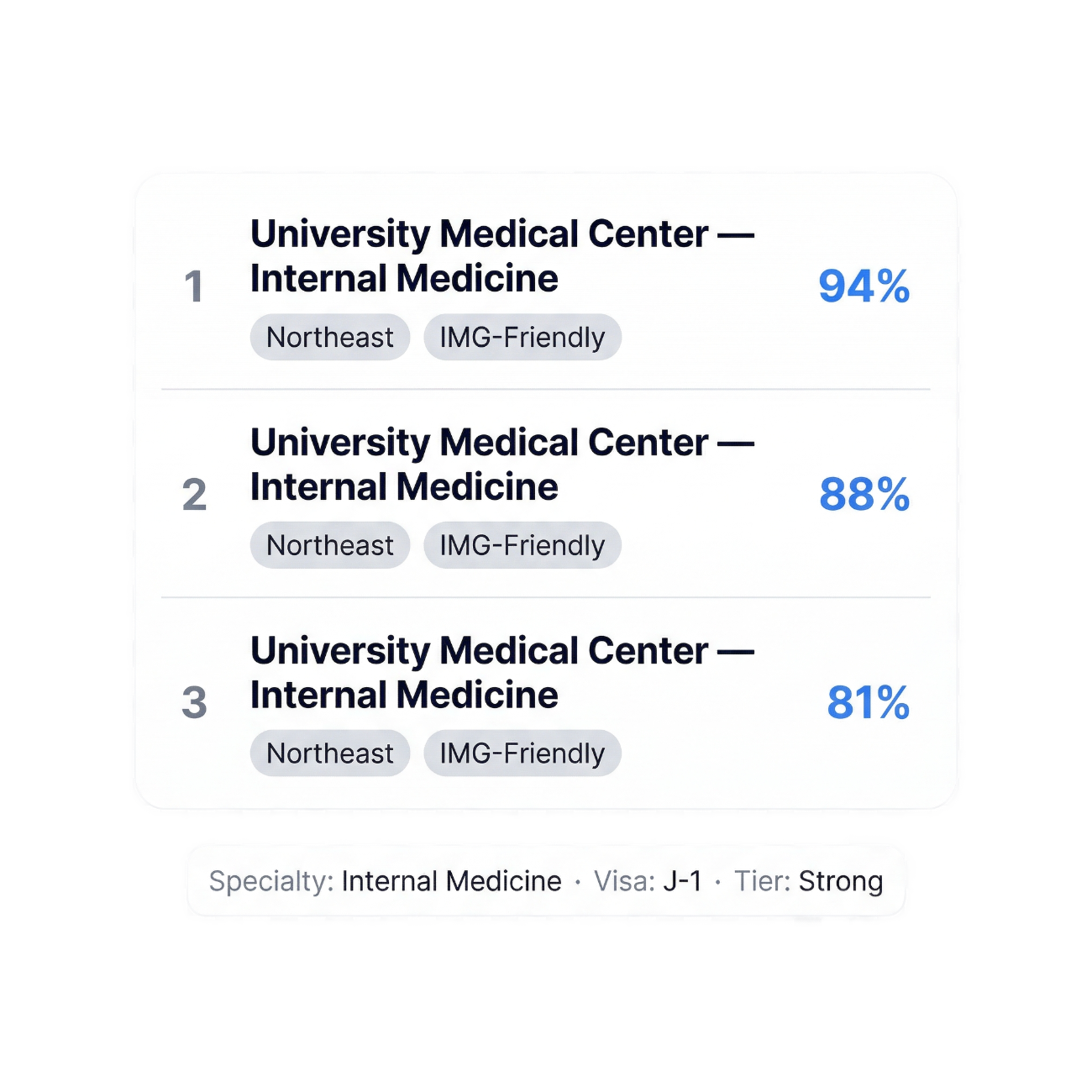Change the J-1 visa filter value
The height and width of the screenshot is (1092, 1092).
[x=682, y=881]
